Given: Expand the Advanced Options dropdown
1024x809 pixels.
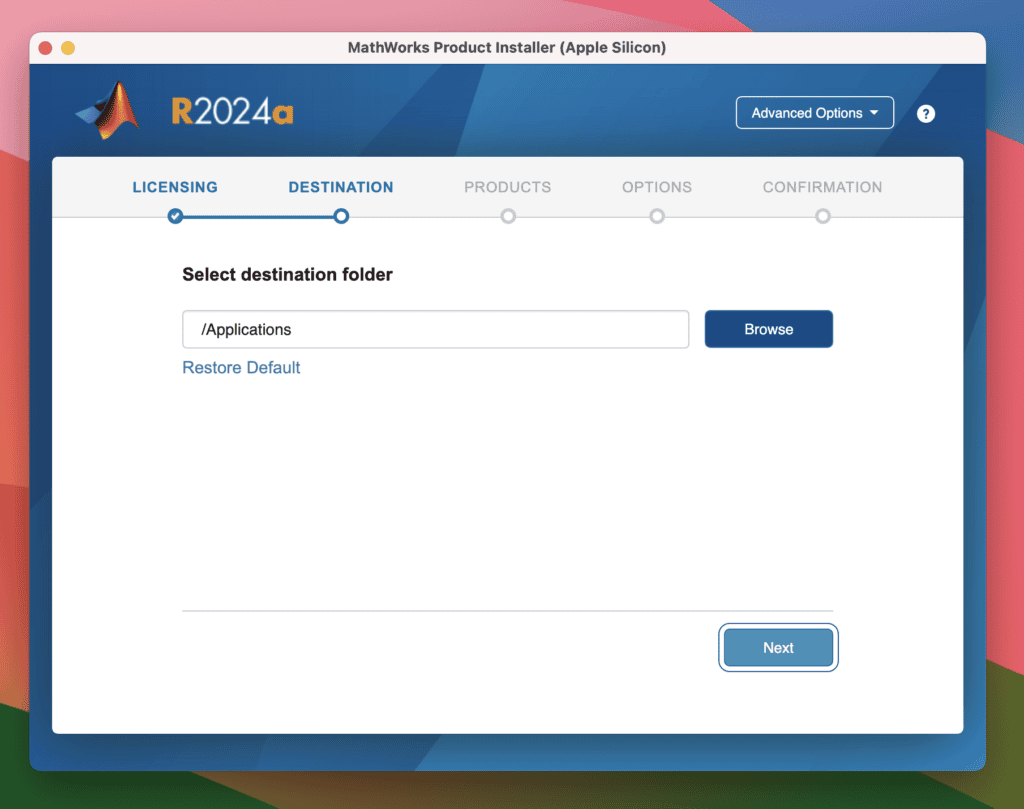Looking at the screenshot, I should 814,113.
